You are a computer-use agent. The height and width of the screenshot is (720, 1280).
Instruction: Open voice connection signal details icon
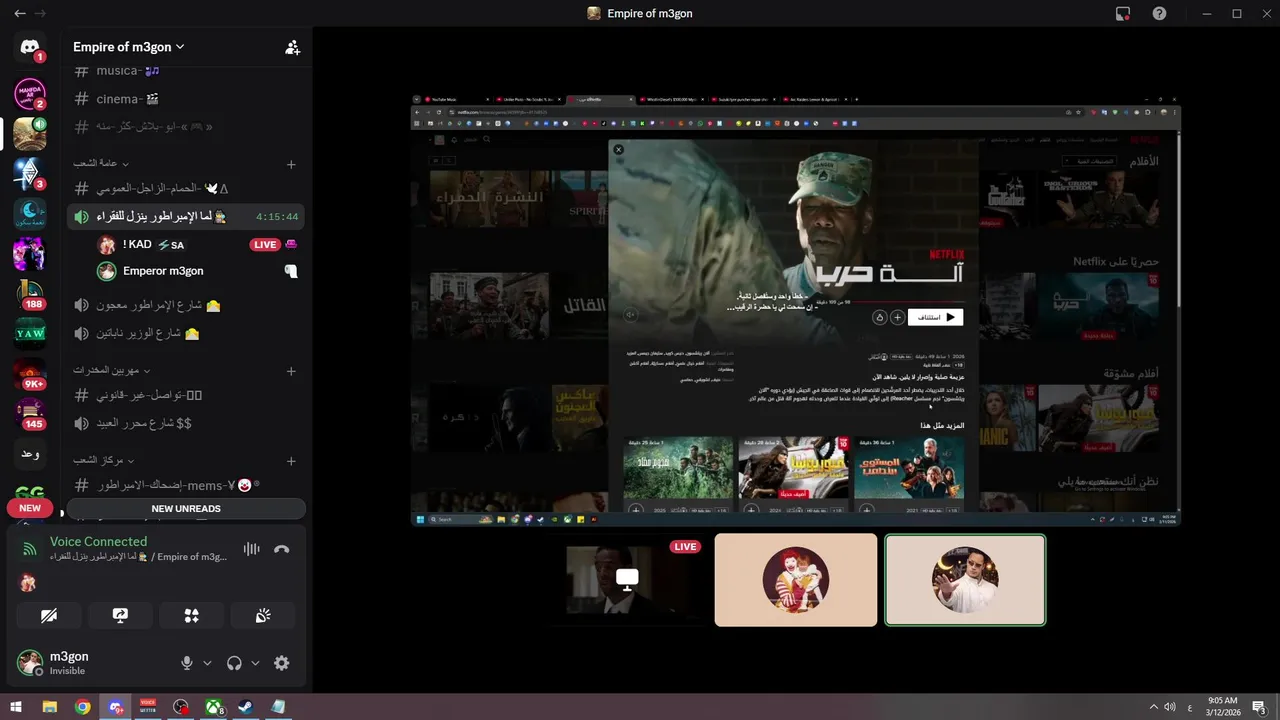click(30, 549)
